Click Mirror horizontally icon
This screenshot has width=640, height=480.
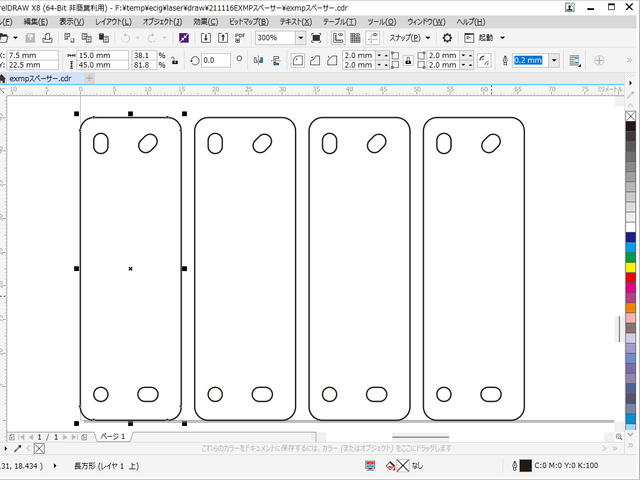(x=260, y=60)
